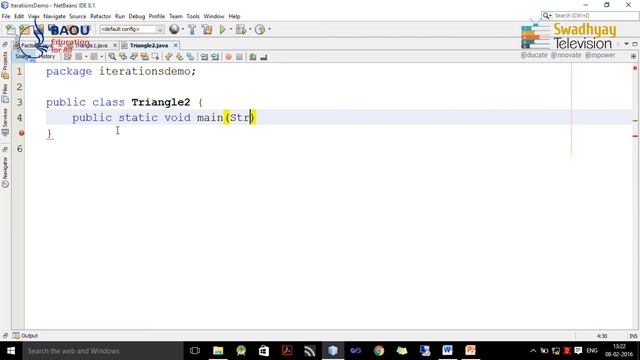Click the Clean and Build Project icon

click(207, 29)
